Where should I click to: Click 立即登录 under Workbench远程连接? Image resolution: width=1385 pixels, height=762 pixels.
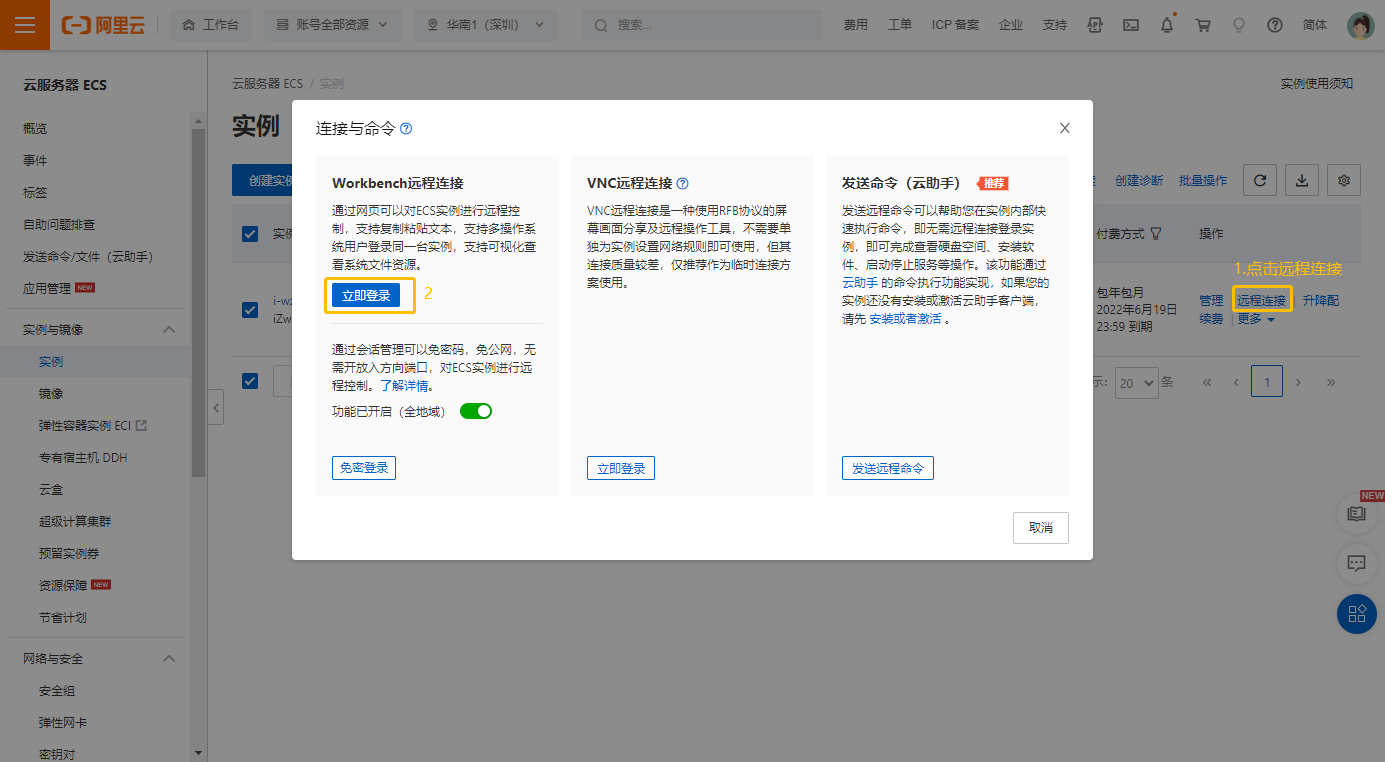pyautogui.click(x=366, y=295)
